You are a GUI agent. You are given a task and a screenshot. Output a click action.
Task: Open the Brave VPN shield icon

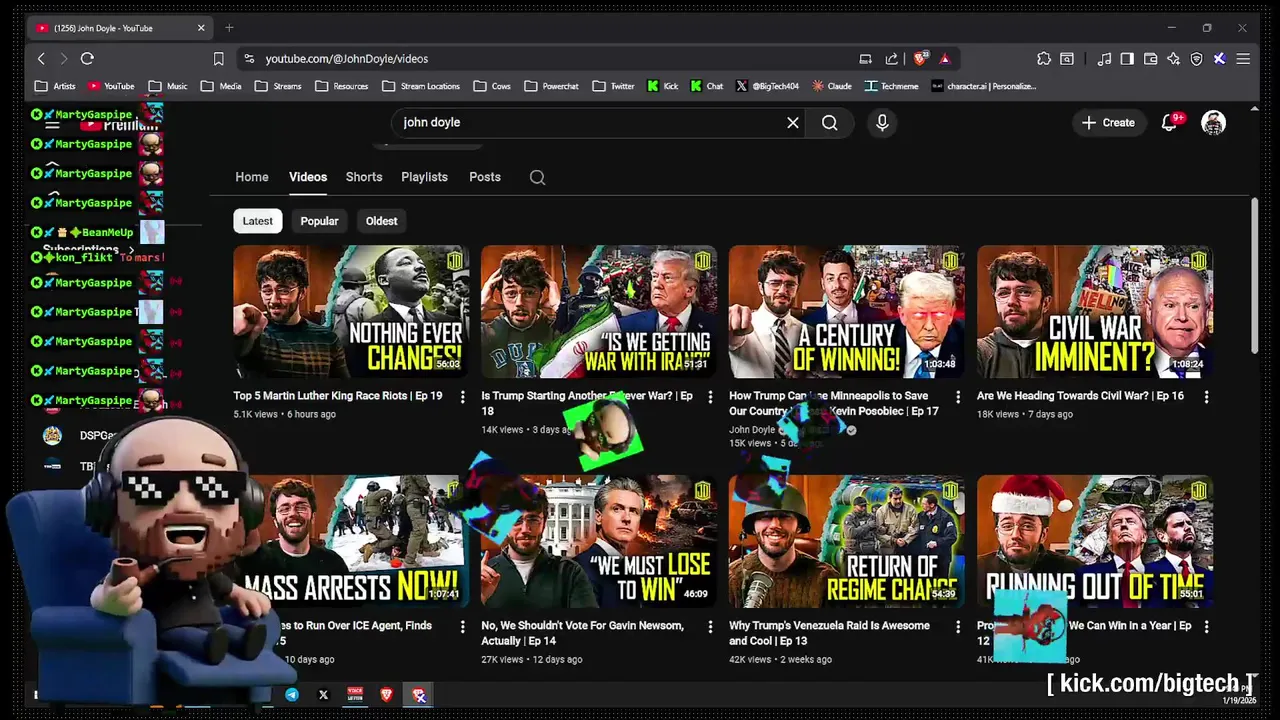(1197, 59)
